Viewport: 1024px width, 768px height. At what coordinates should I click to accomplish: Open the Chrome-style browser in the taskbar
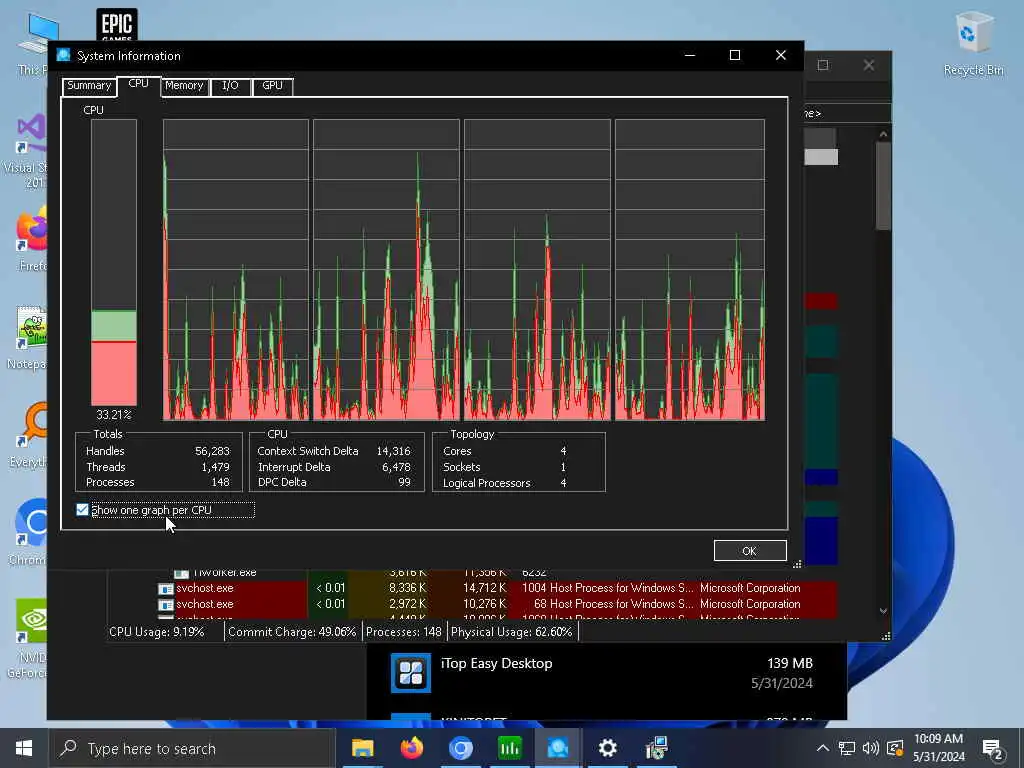coord(460,748)
